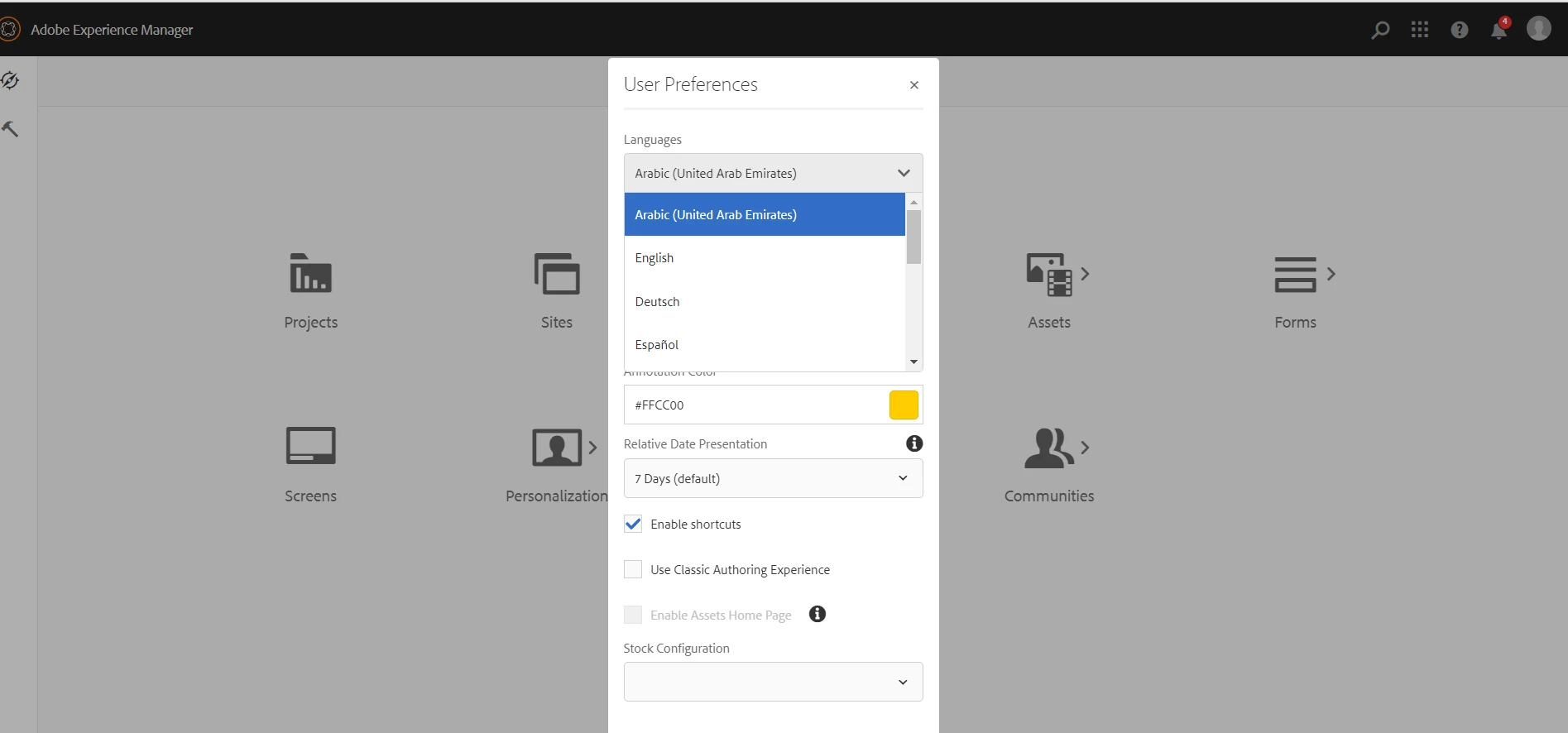Open the Screens monitor icon

pos(310,446)
